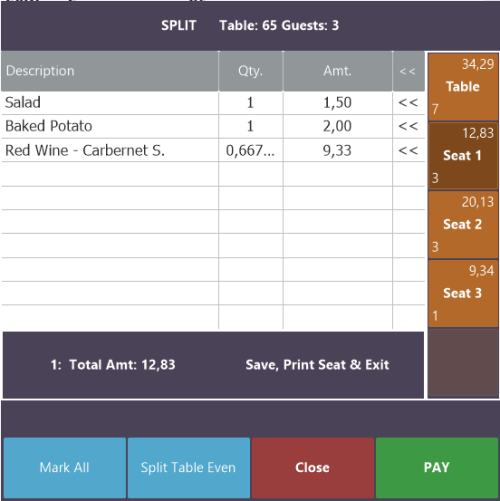Select the Table tile showing 34,29

click(x=463, y=87)
